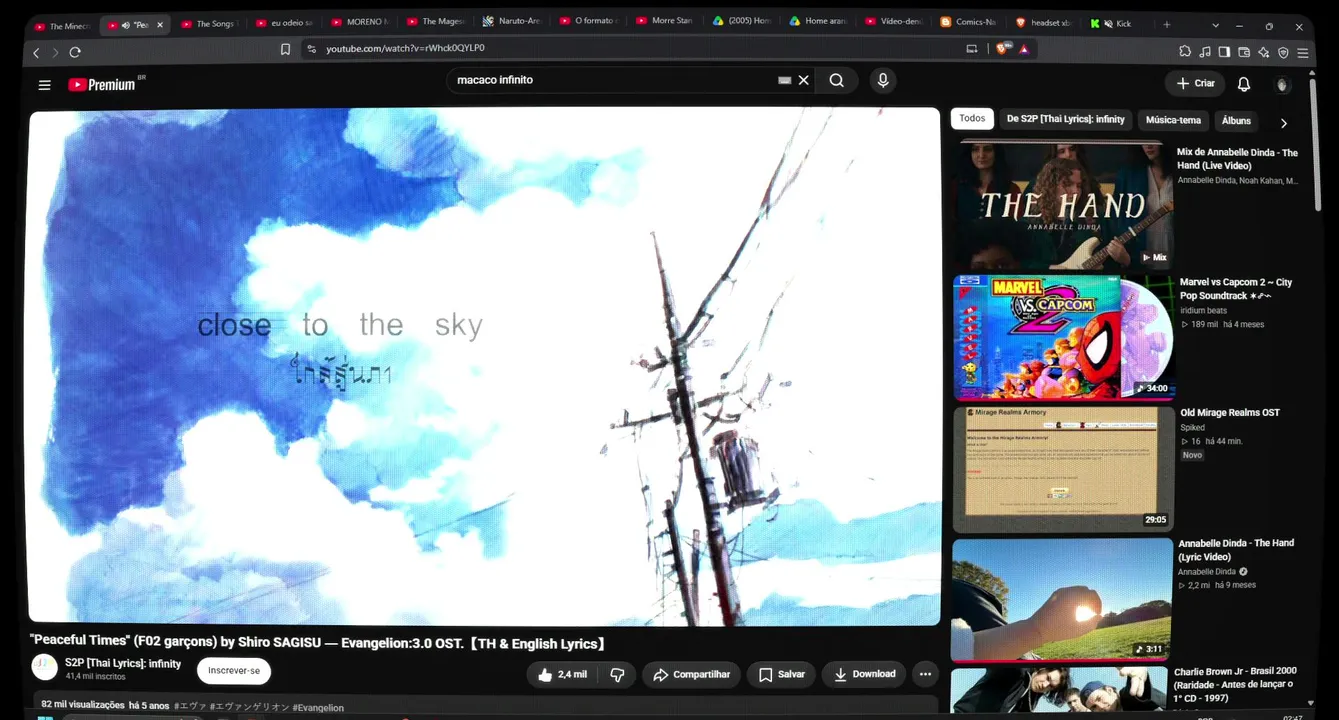This screenshot has height=720, width=1339.
Task: Open Brave Wallet icon
Action: click(1244, 52)
